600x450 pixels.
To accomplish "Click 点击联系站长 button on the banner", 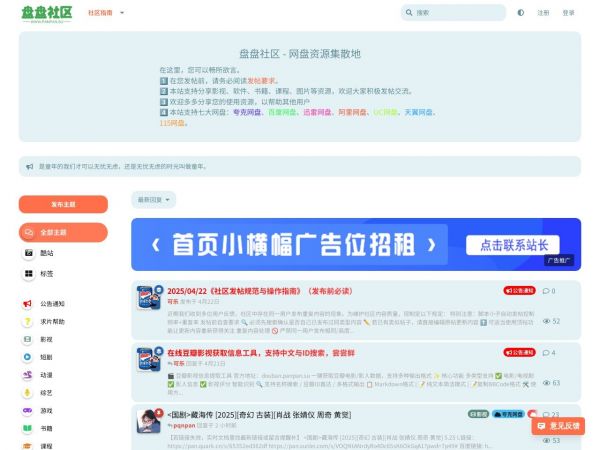I will click(x=513, y=245).
